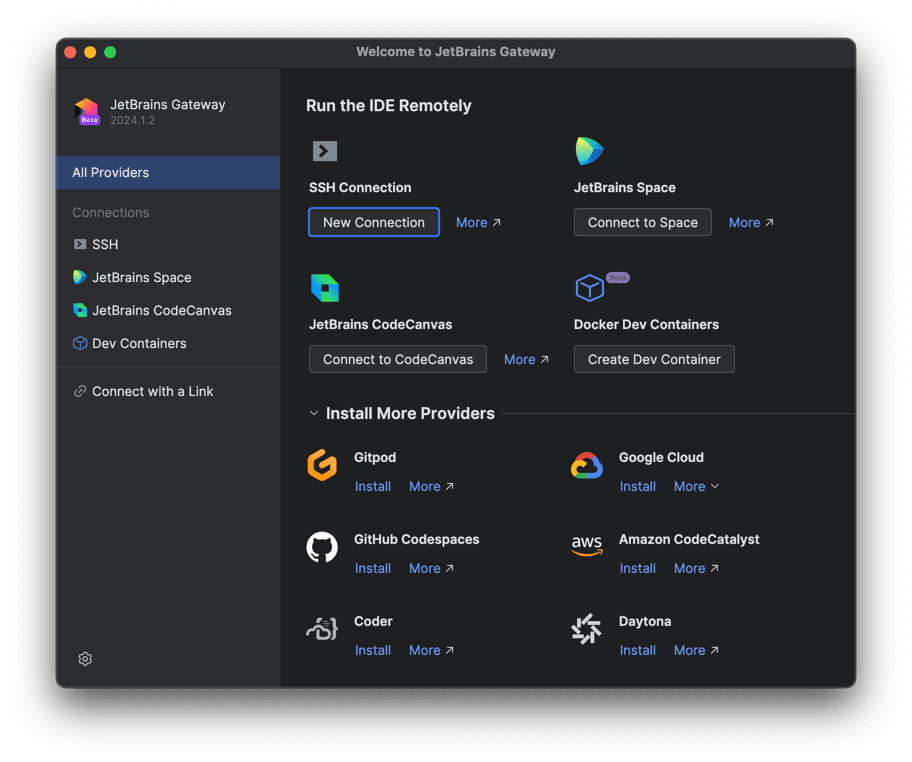
Task: Open More link for GitHub Codespaces
Action: 431,568
